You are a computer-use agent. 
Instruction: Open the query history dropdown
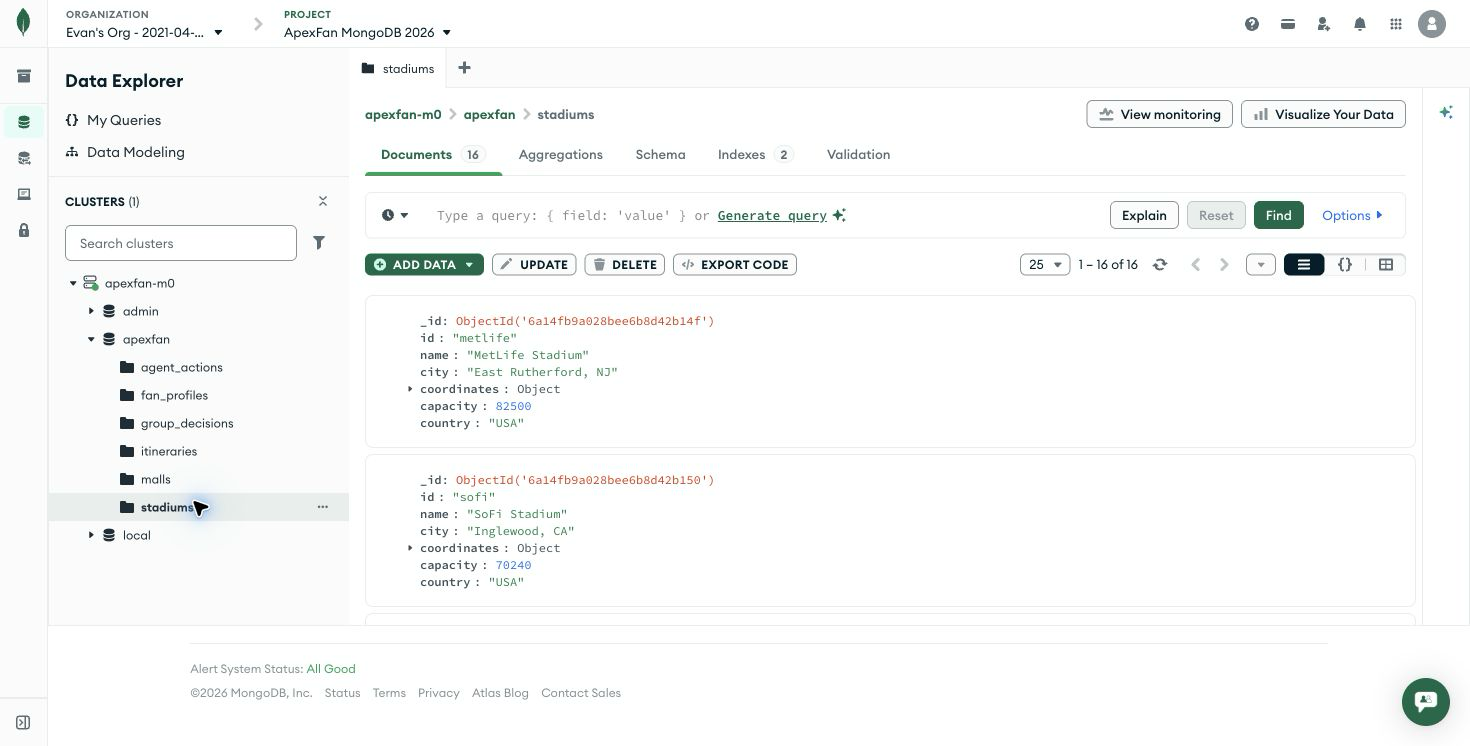395,215
